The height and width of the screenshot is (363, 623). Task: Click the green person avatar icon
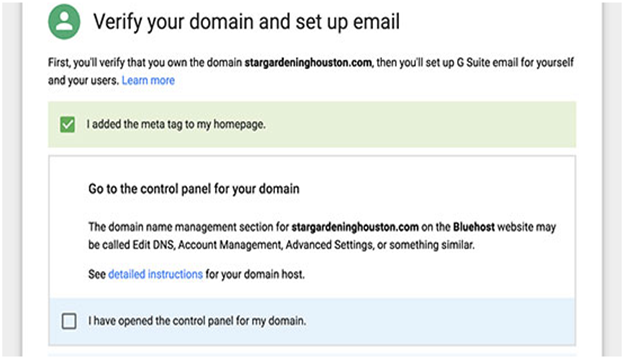coord(64,21)
